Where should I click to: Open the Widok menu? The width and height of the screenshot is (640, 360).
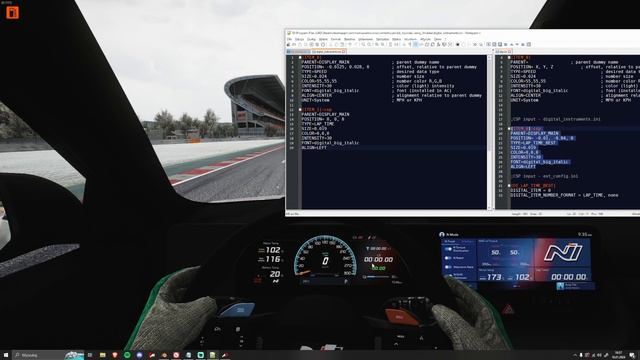pyautogui.click(x=323, y=39)
